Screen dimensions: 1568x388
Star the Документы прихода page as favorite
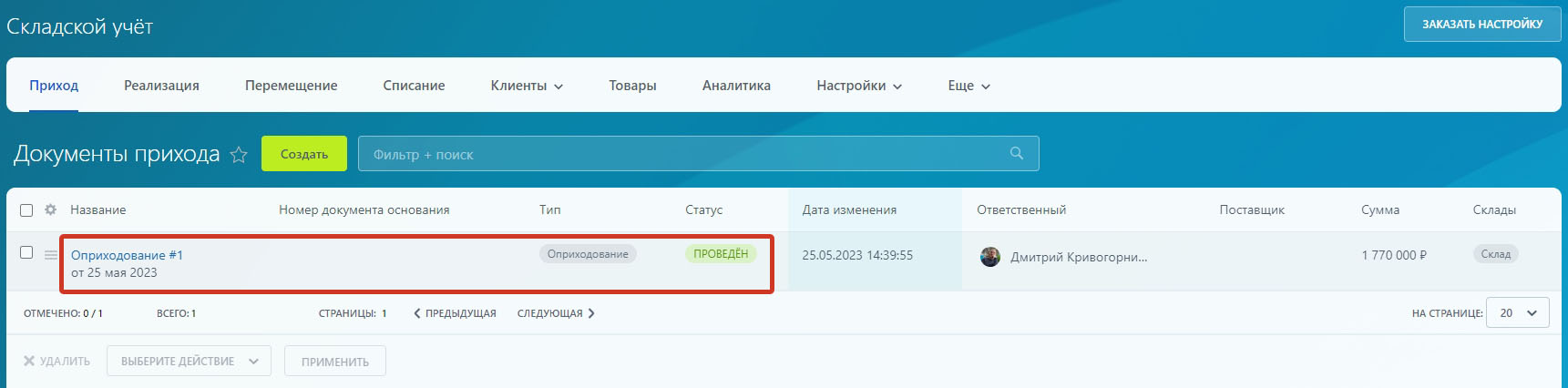(239, 155)
